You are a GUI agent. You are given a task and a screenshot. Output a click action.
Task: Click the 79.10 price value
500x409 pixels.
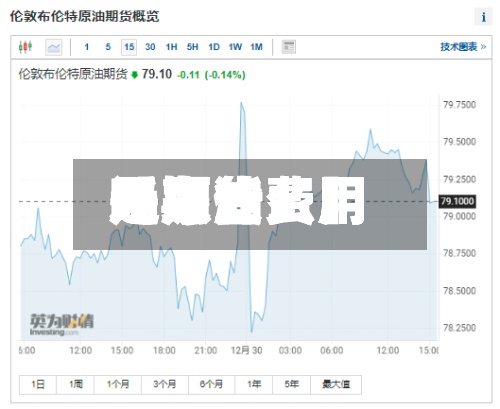point(157,74)
